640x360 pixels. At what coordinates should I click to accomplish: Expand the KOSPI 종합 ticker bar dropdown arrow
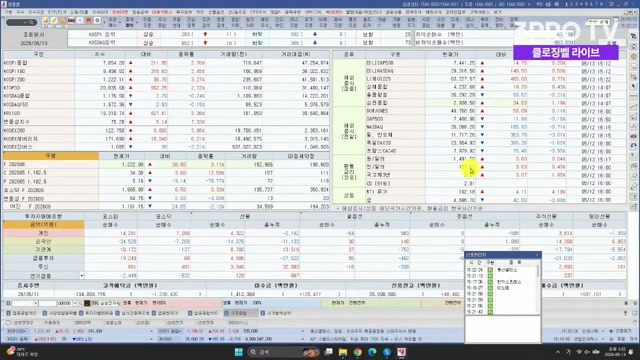[x=303, y=331]
